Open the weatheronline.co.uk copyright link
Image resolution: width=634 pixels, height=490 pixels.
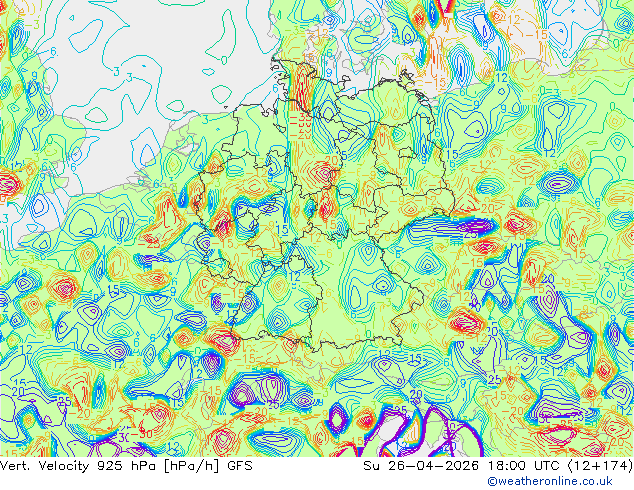pyautogui.click(x=550, y=481)
